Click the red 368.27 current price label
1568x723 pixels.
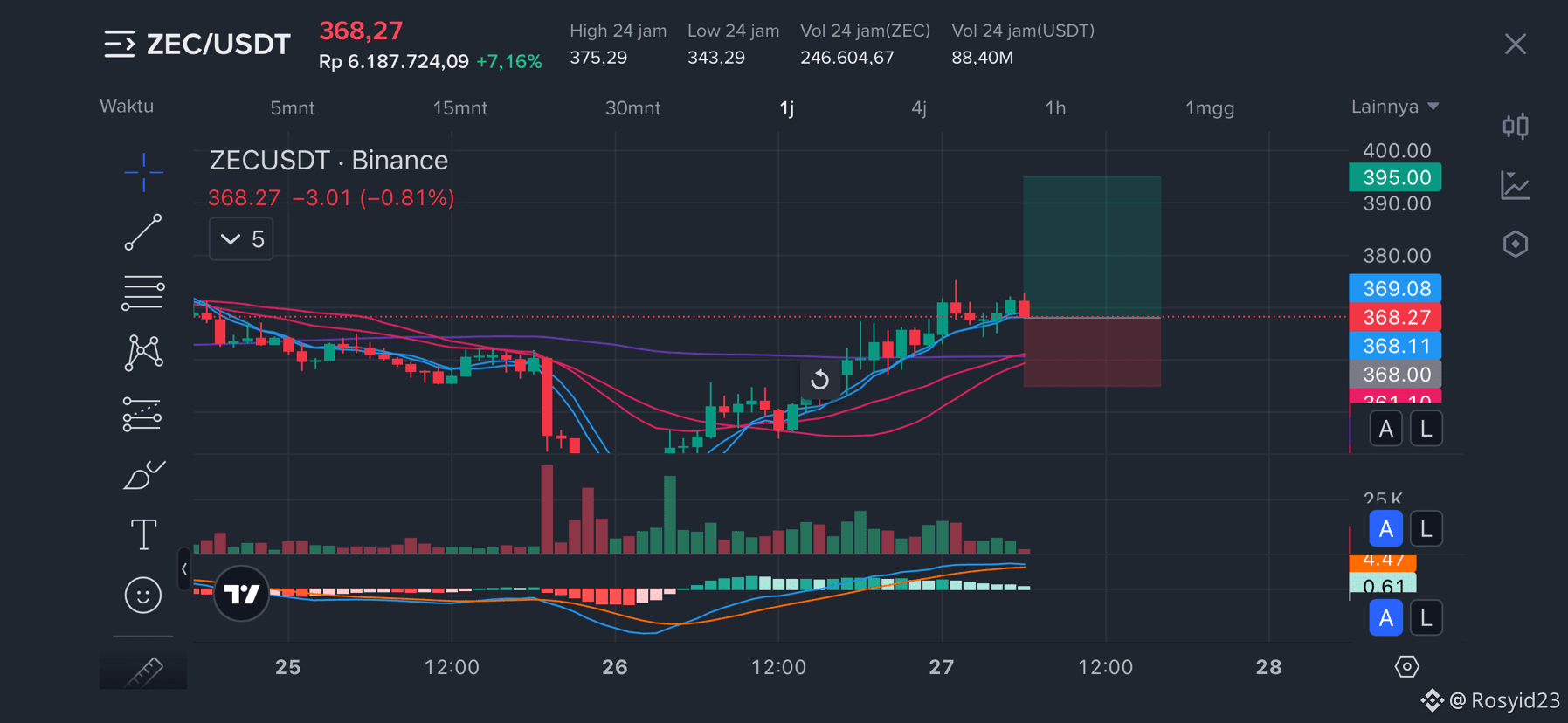(1395, 317)
